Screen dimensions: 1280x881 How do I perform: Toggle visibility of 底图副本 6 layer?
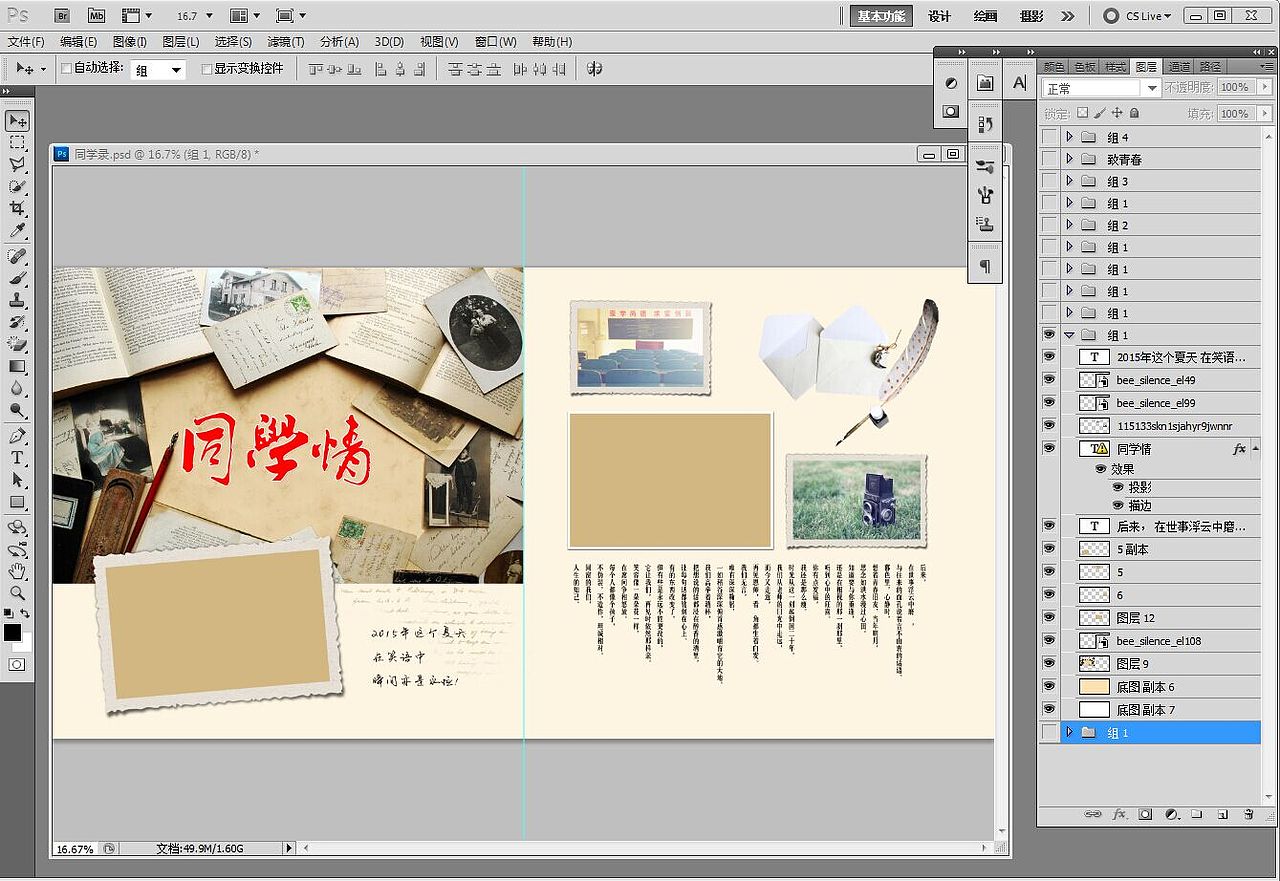1048,686
